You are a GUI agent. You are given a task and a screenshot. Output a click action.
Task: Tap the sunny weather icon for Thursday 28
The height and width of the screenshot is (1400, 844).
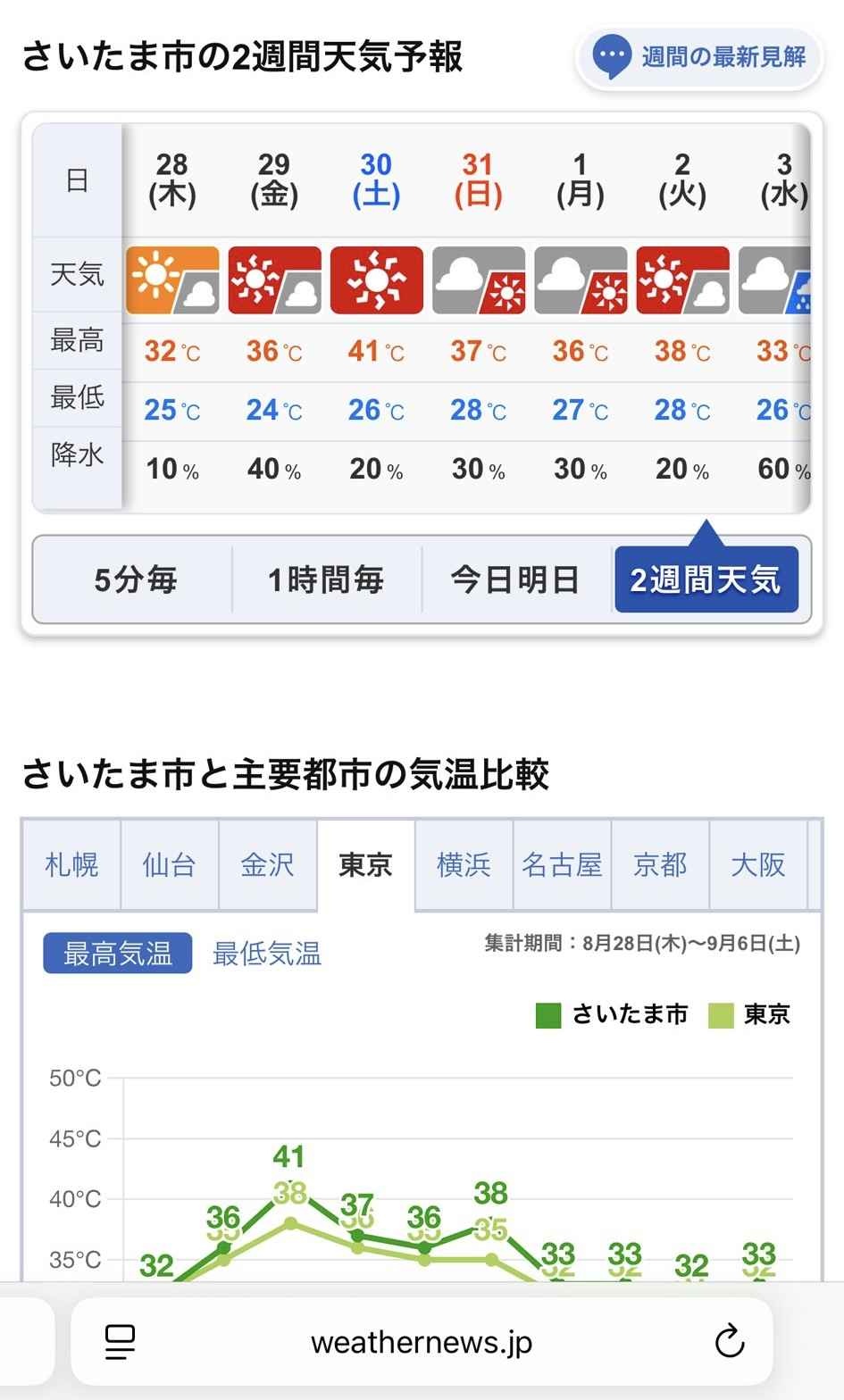tap(172, 280)
